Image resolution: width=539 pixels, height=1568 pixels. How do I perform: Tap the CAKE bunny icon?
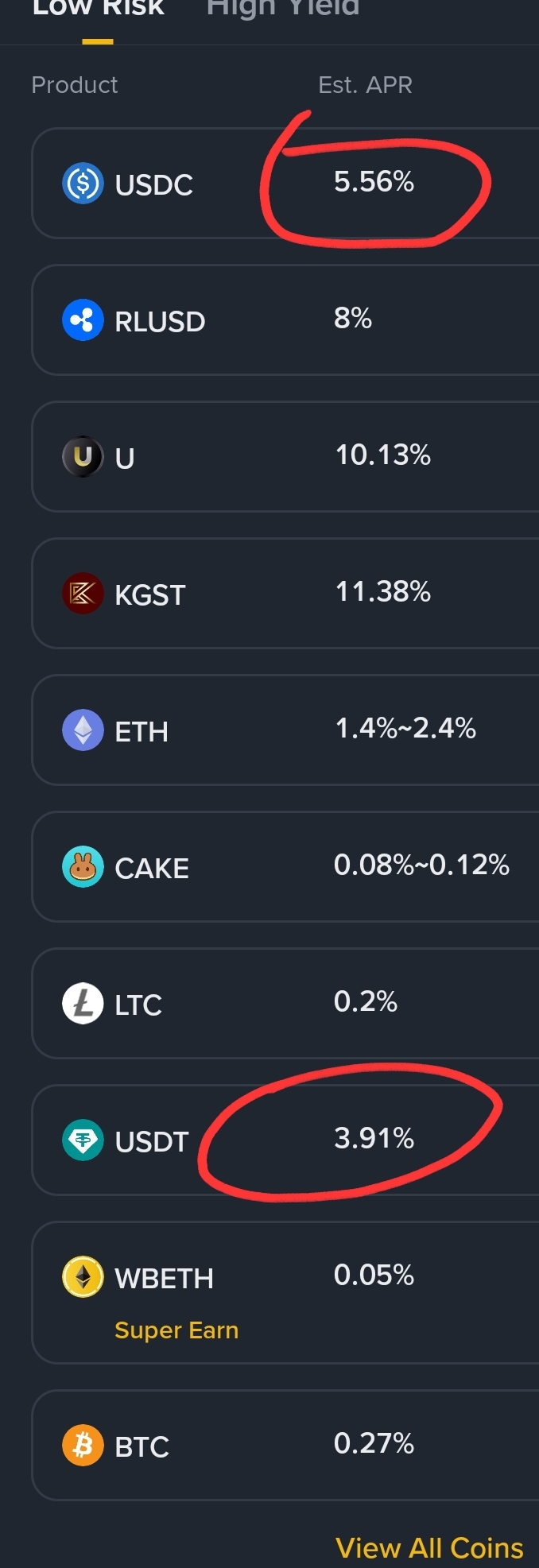click(x=83, y=866)
